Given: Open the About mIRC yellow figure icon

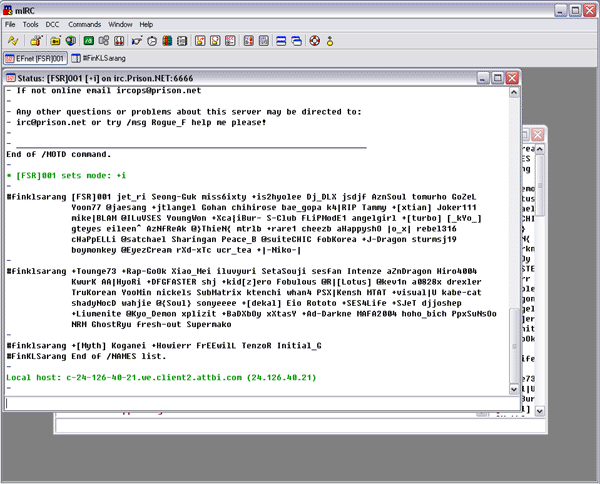Looking at the screenshot, I should pyautogui.click(x=330, y=41).
